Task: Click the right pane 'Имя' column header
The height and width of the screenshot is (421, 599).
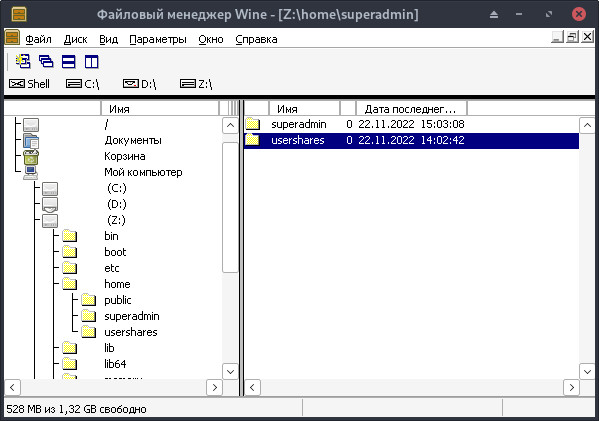Action: 304,109
